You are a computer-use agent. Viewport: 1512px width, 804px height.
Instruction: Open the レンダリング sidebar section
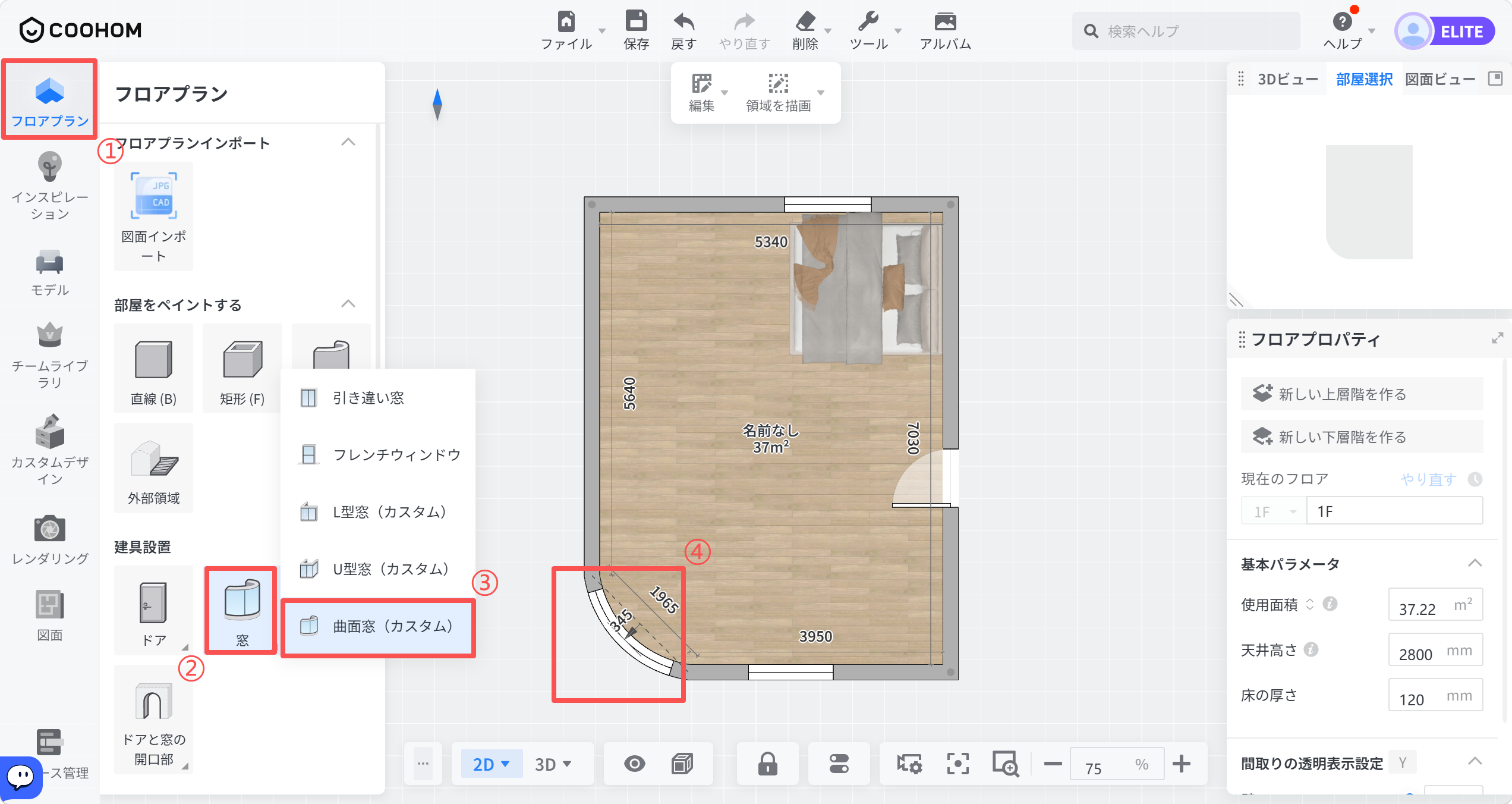point(49,539)
